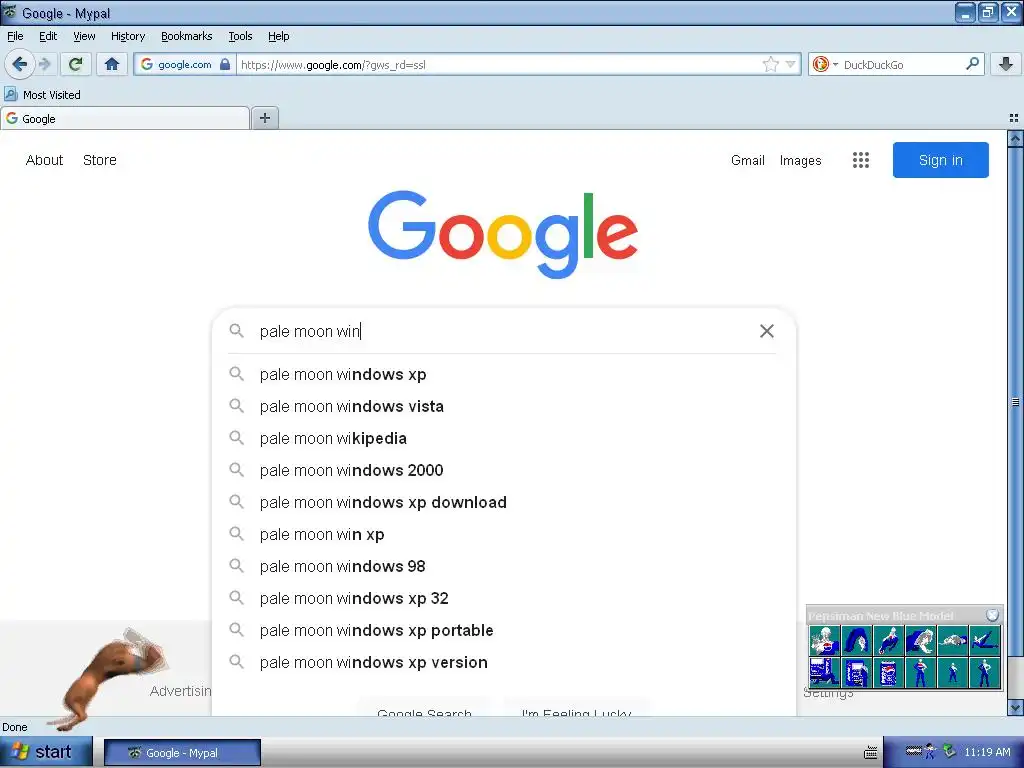The height and width of the screenshot is (768, 1024).
Task: Open the Edit menu
Action: click(x=48, y=36)
